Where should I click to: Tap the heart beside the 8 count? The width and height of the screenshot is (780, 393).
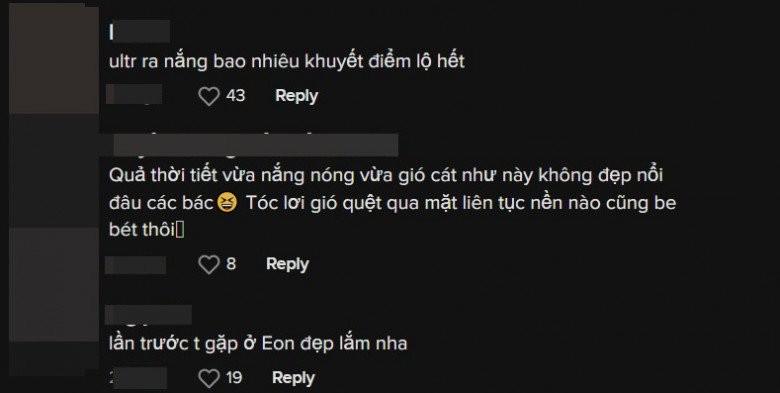pos(208,264)
